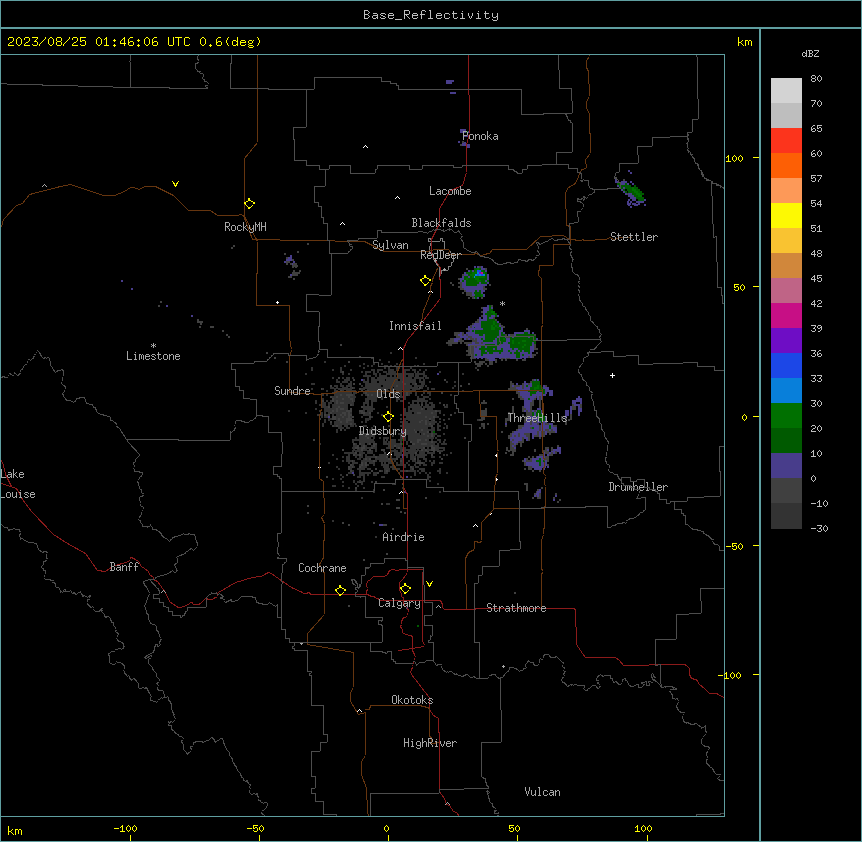Select the orange 60-57 dBZ legend swatch

[x=786, y=165]
